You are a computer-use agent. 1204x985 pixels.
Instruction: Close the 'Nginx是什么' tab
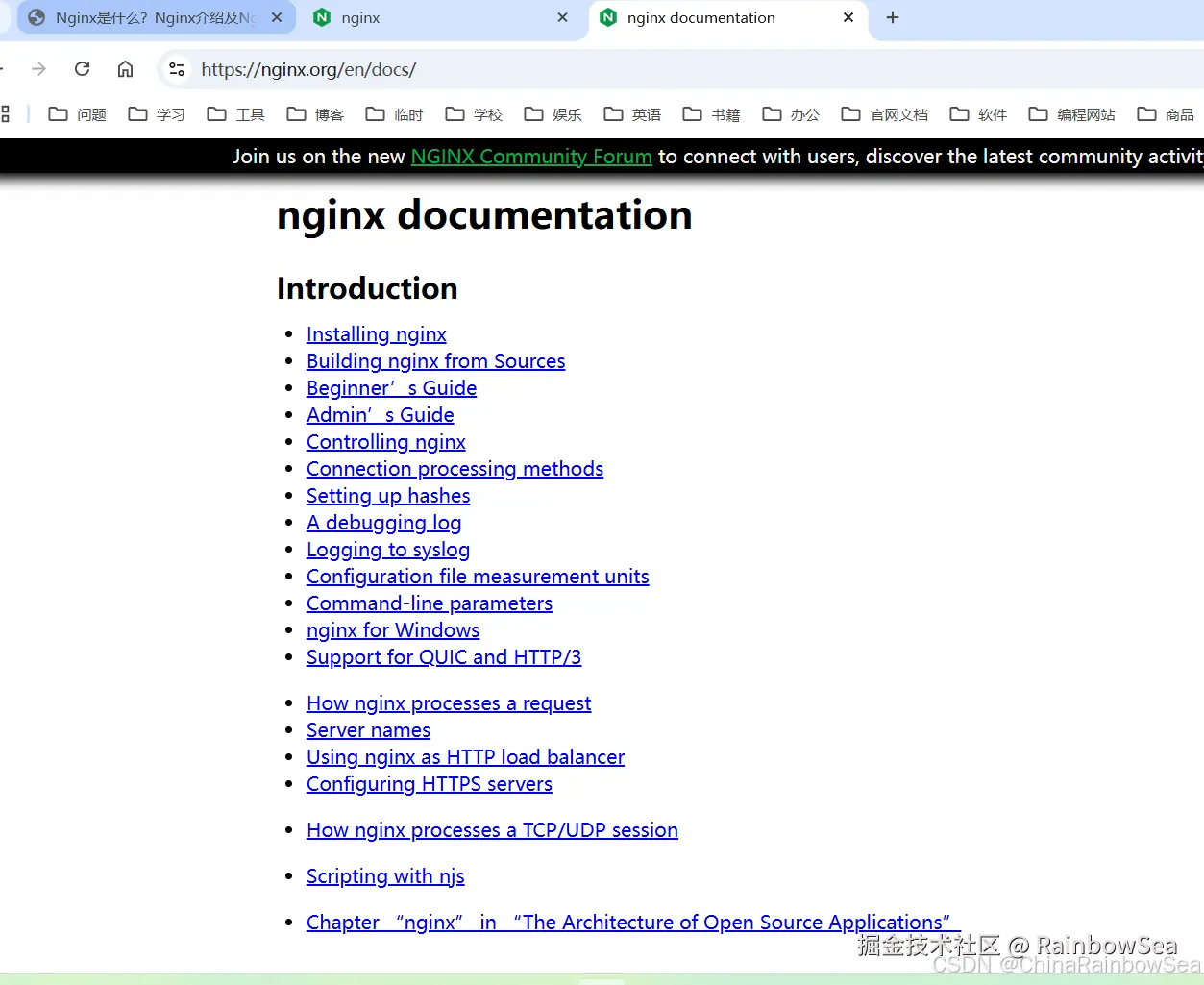point(277,17)
